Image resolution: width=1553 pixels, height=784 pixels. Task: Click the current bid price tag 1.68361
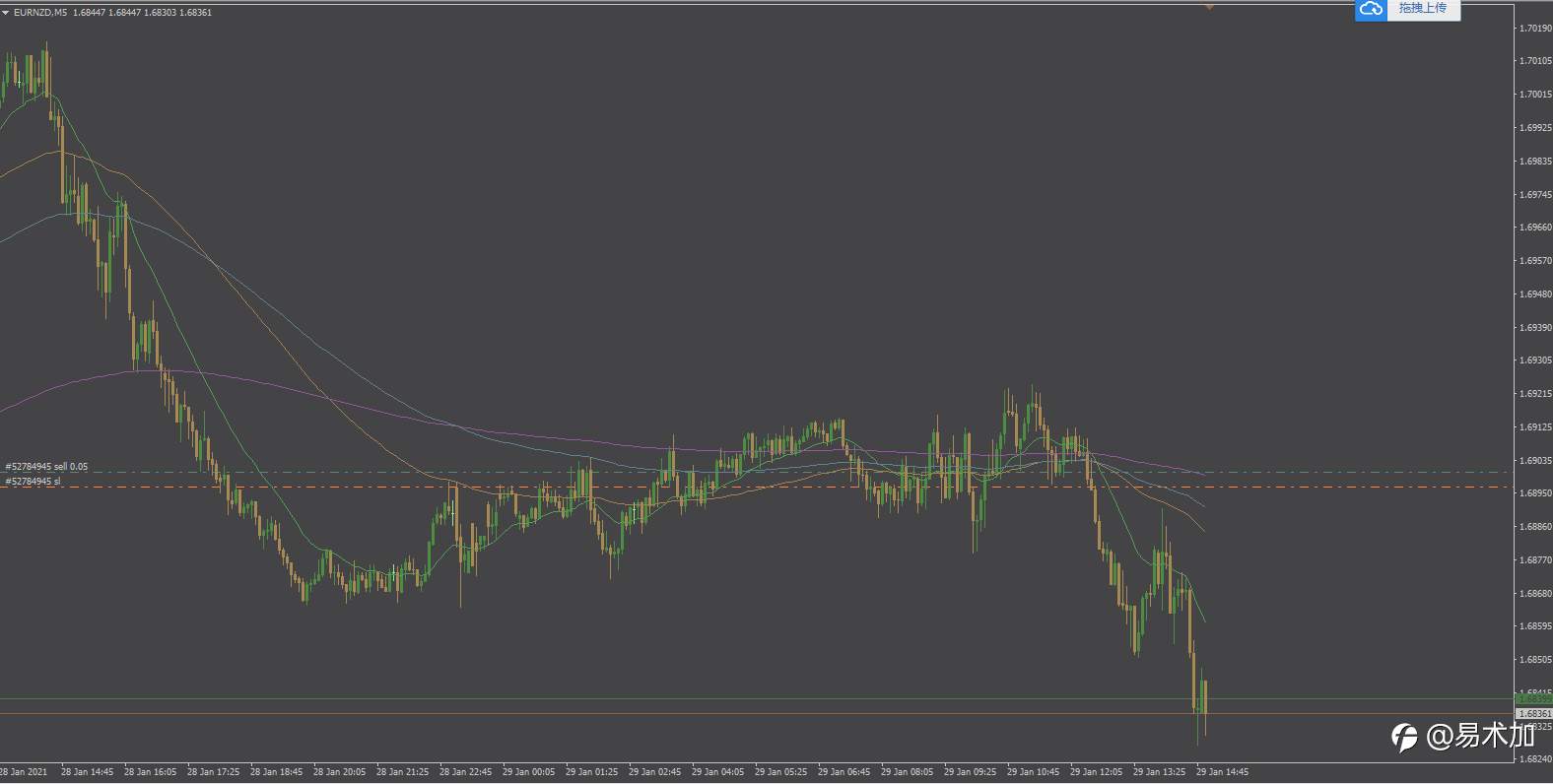point(1534,713)
